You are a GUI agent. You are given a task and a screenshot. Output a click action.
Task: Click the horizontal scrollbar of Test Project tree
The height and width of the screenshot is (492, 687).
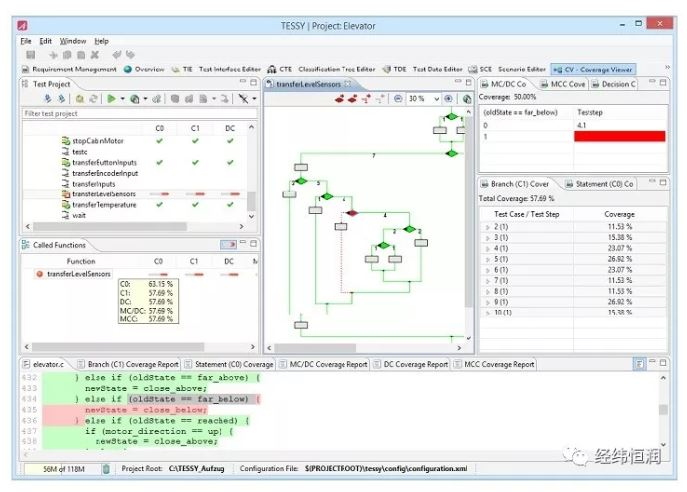click(110, 227)
